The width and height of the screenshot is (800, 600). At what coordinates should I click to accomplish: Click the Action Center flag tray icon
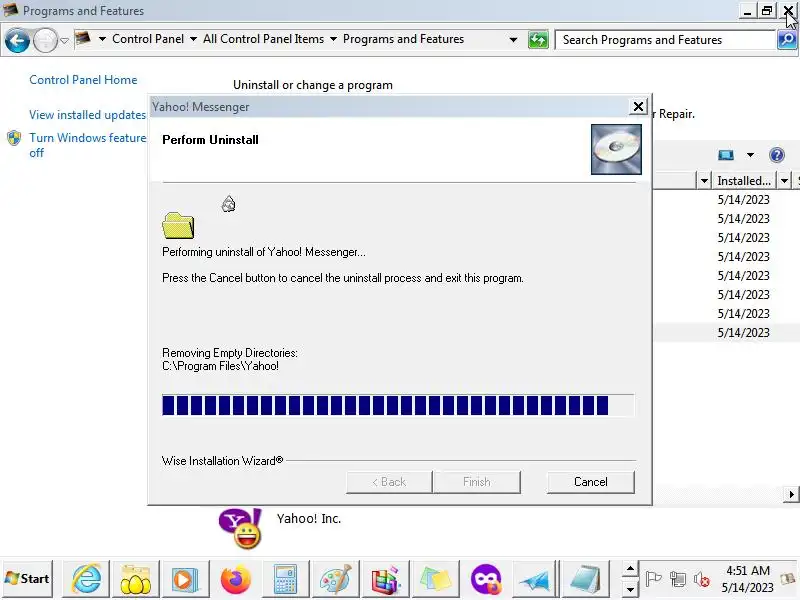tap(653, 579)
